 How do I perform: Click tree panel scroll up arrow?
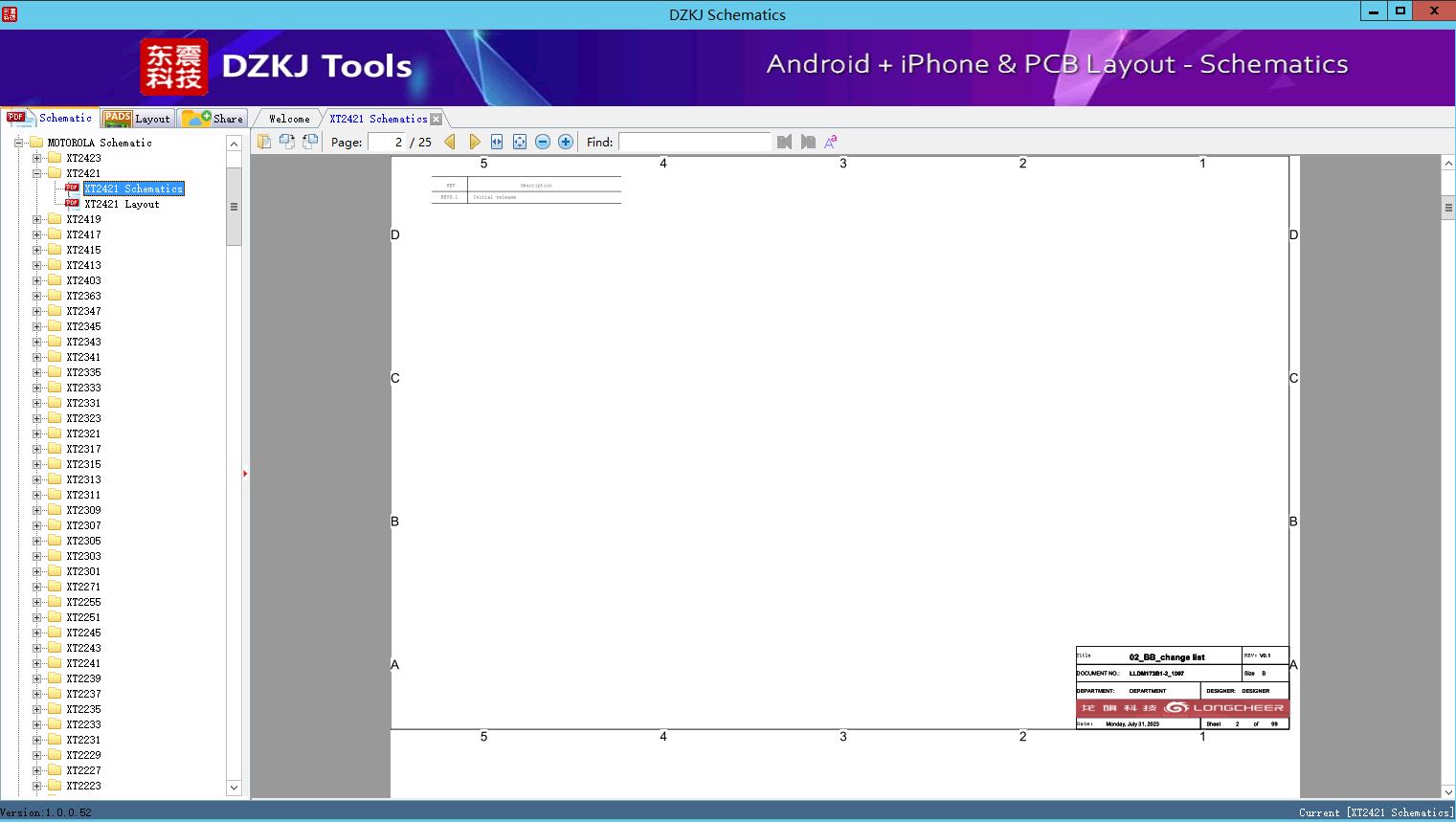click(x=234, y=144)
